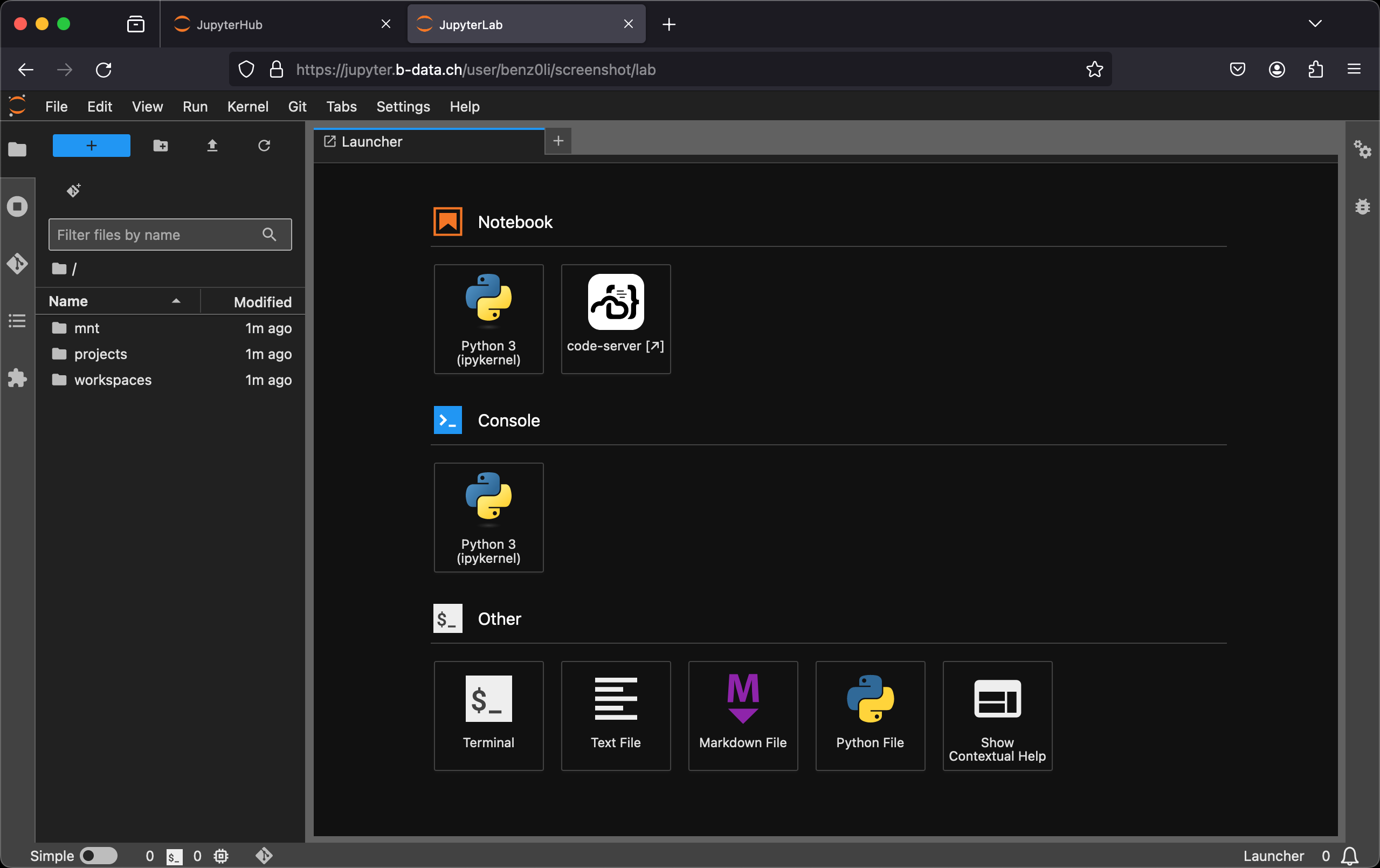Open the Git panel in the left sidebar
The width and height of the screenshot is (1380, 868).
(x=17, y=264)
